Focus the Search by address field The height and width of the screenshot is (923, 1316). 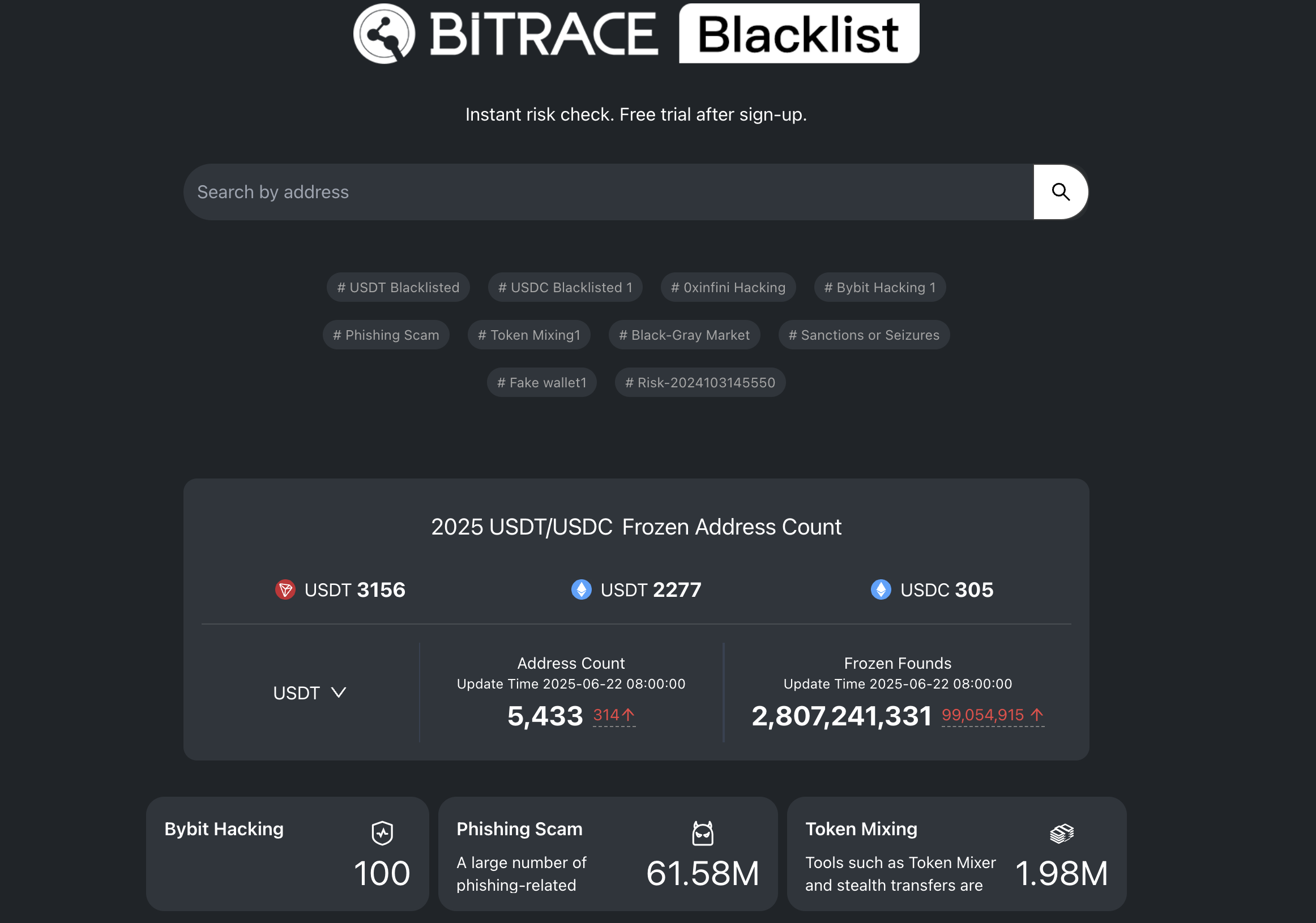[x=608, y=192]
